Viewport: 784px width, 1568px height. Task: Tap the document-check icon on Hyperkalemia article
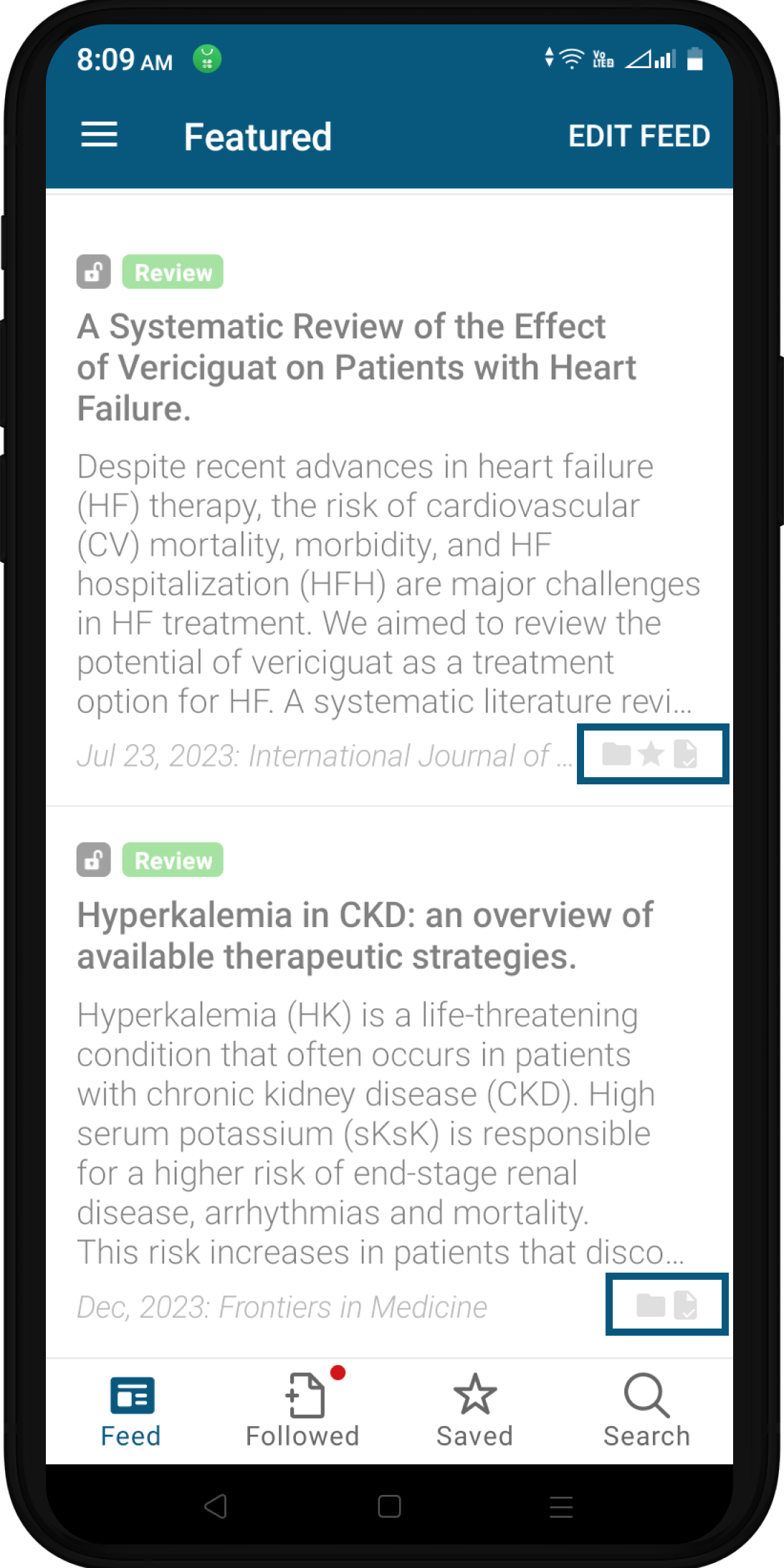click(686, 1305)
